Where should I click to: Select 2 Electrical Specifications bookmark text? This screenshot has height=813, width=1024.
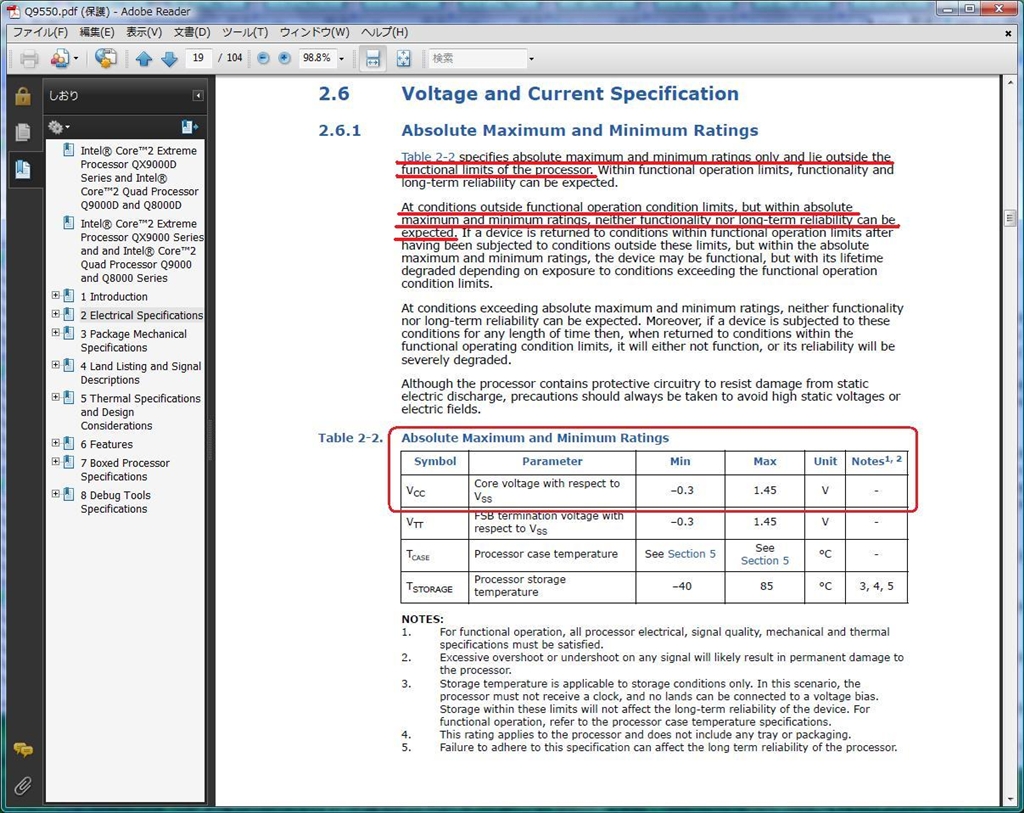point(142,315)
